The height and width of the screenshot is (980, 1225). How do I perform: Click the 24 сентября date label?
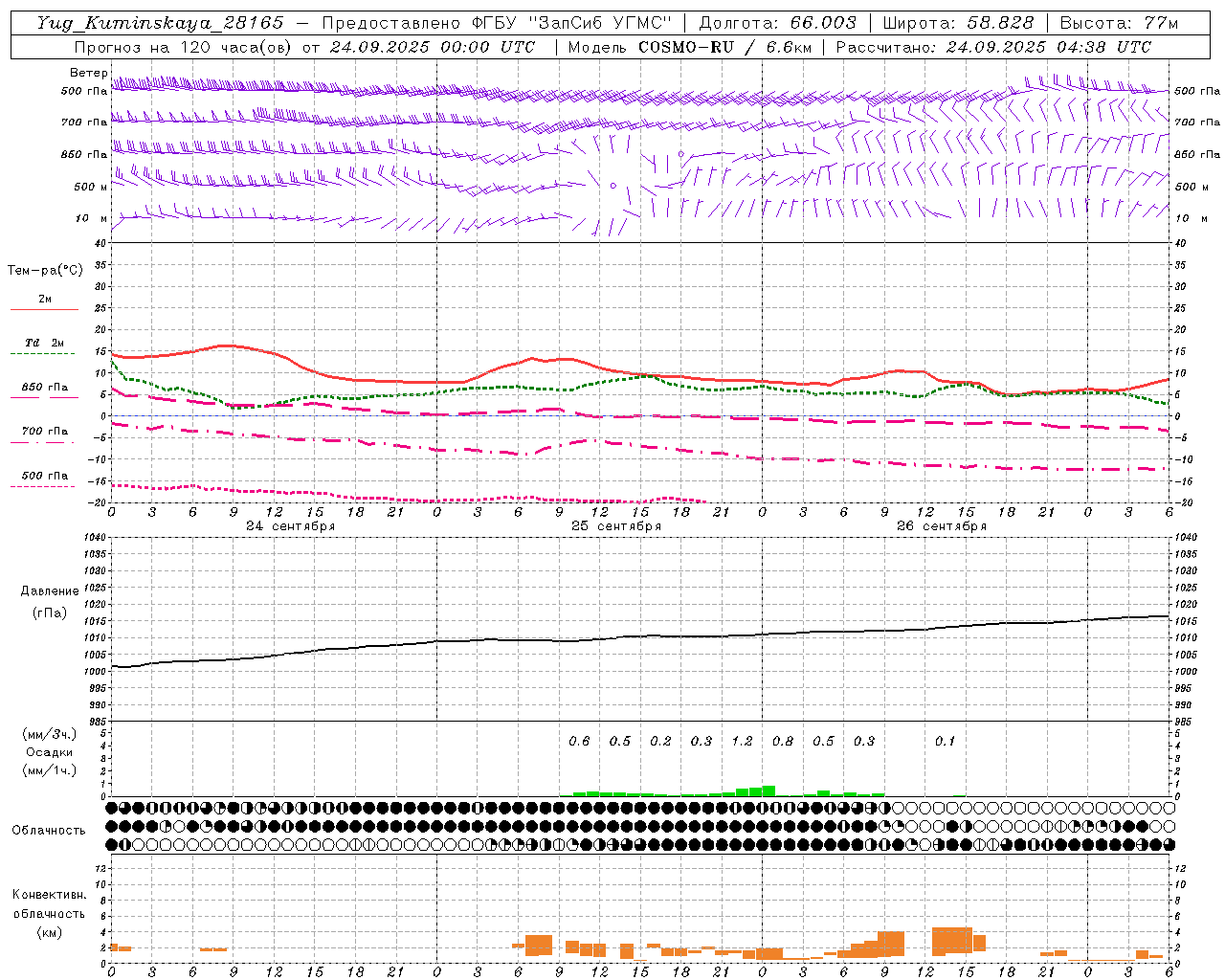pos(290,526)
